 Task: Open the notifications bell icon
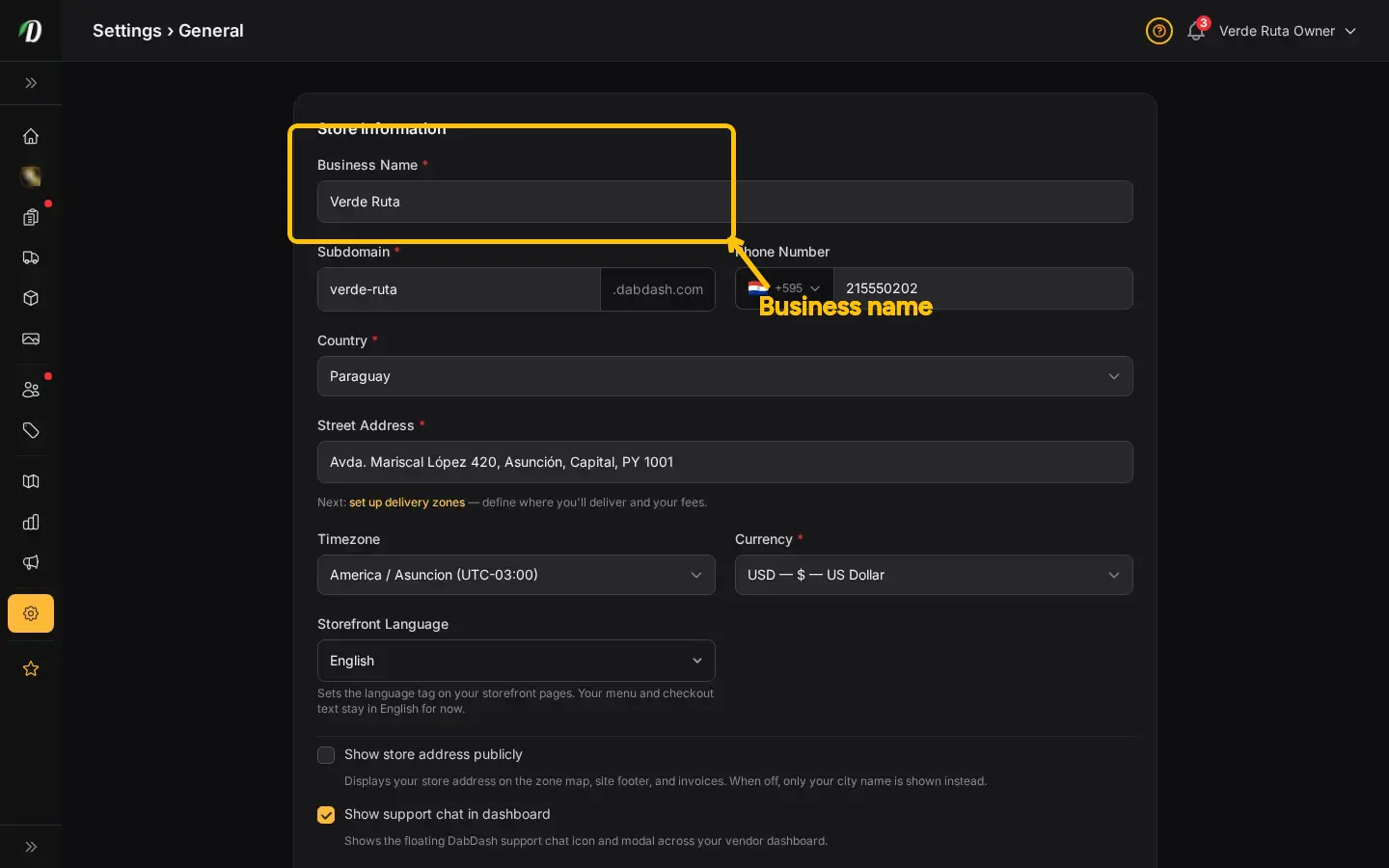click(1196, 31)
